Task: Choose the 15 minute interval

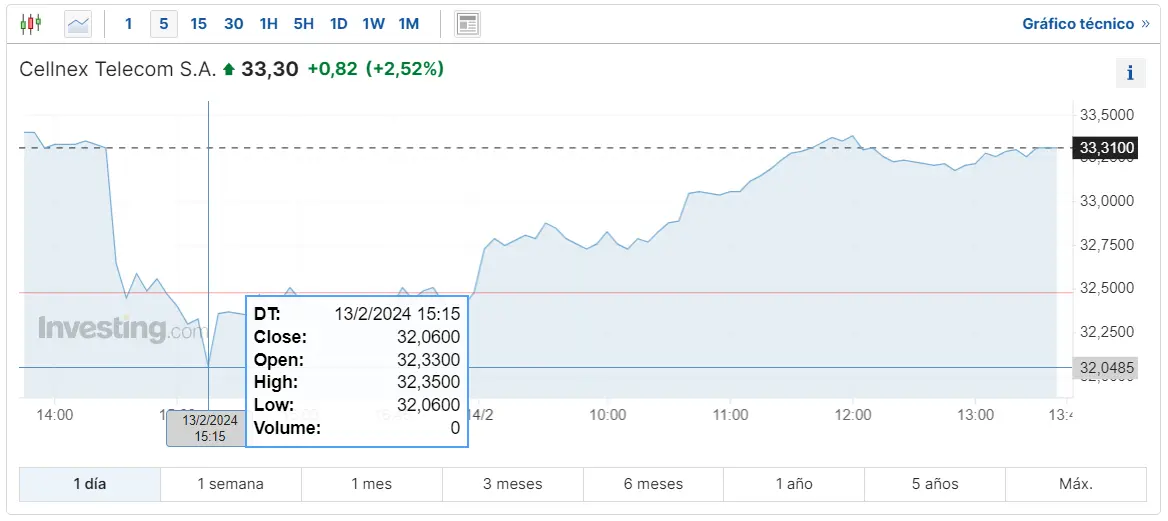Action: (198, 24)
